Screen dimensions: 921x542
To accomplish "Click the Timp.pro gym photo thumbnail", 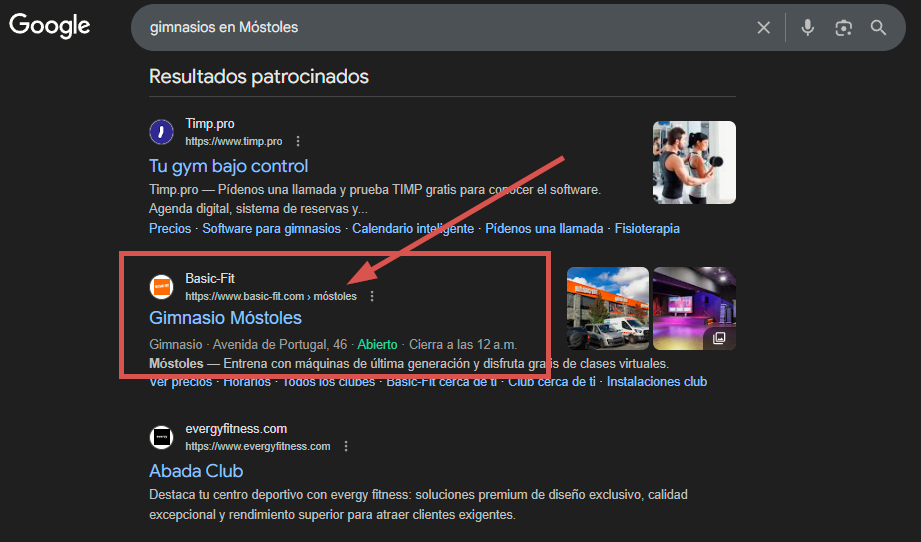I will coord(694,163).
